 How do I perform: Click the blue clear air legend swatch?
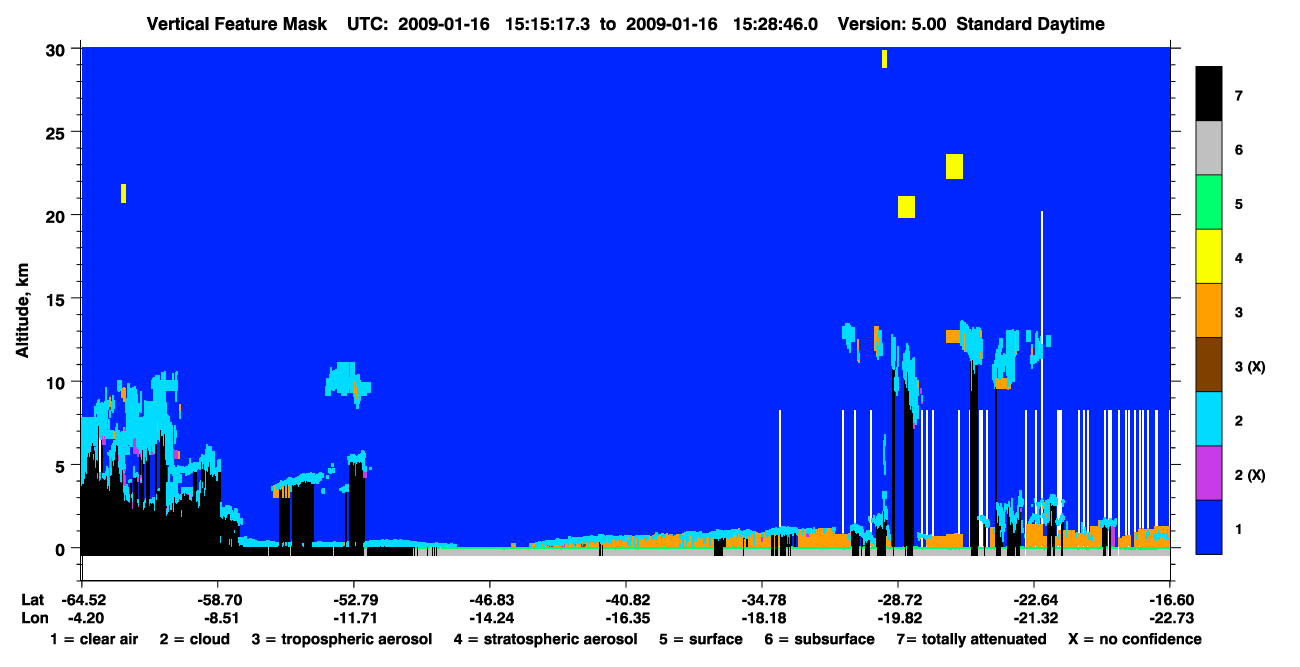pos(1209,527)
